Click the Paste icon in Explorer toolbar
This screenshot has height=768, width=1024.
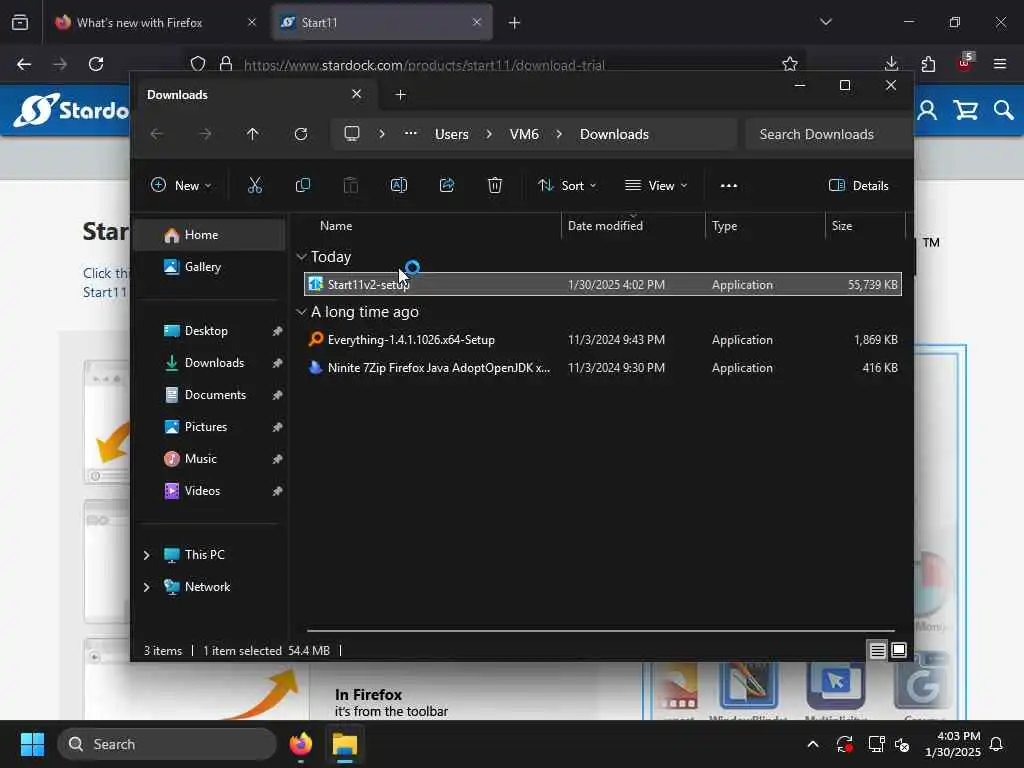[351, 185]
